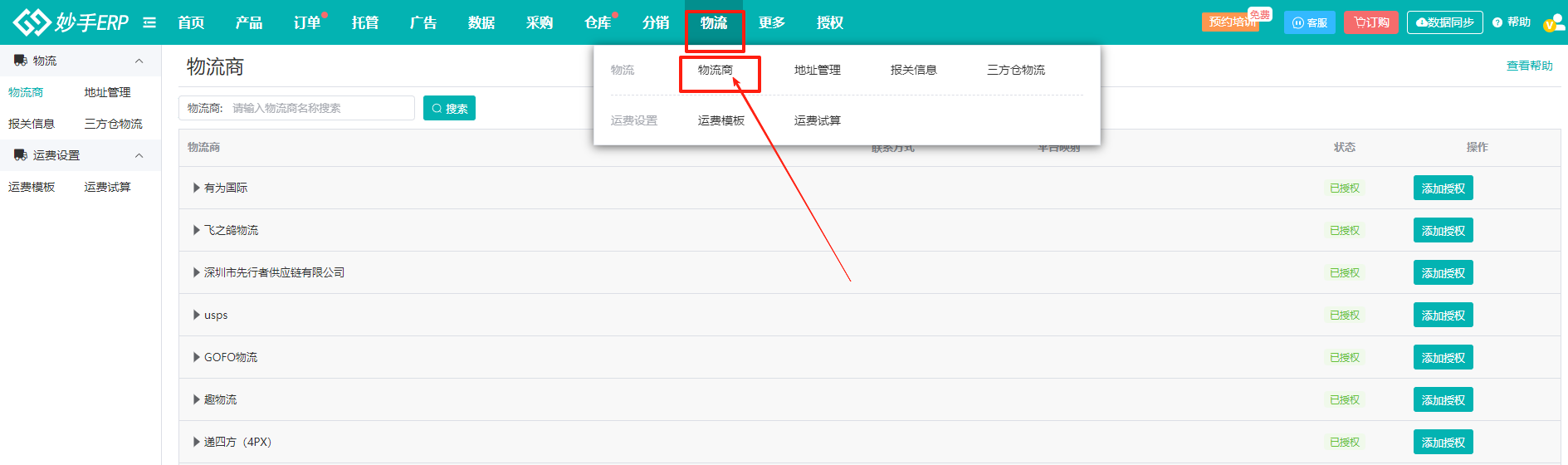The height and width of the screenshot is (465, 1568).
Task: Open 物流商 in the left sidebar
Action: tap(26, 92)
